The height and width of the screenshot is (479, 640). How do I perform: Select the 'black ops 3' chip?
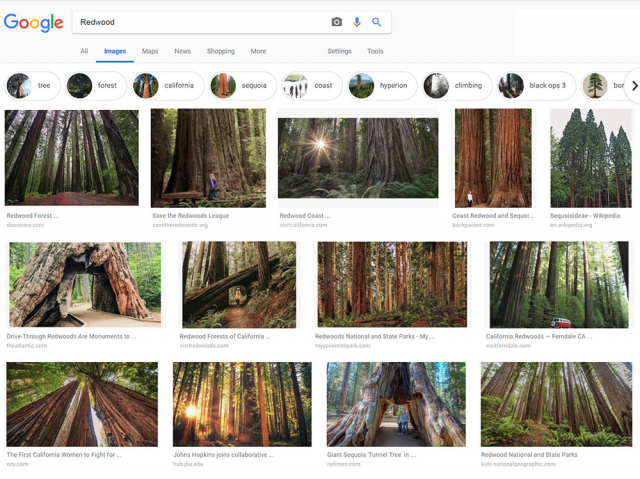click(535, 86)
